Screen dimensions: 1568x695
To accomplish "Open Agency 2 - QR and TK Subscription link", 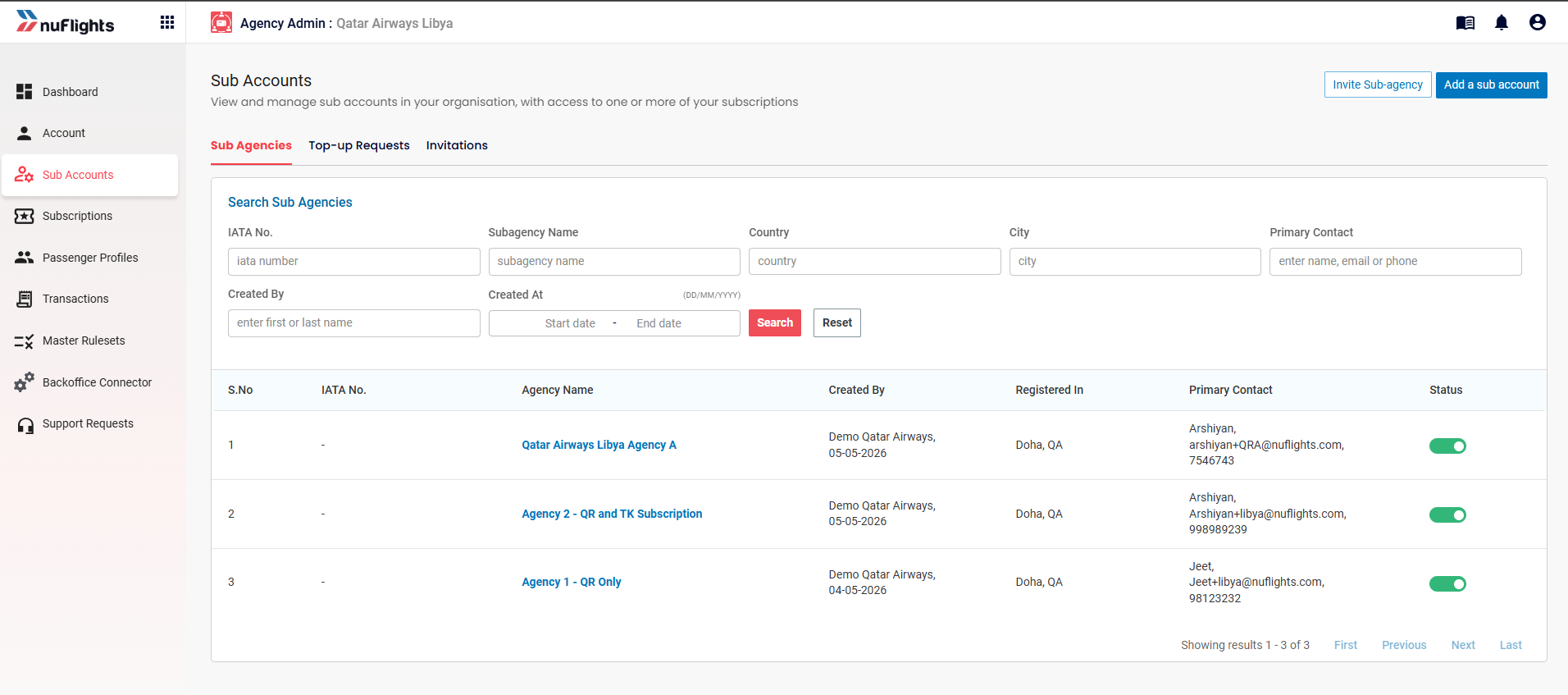I will (612, 514).
